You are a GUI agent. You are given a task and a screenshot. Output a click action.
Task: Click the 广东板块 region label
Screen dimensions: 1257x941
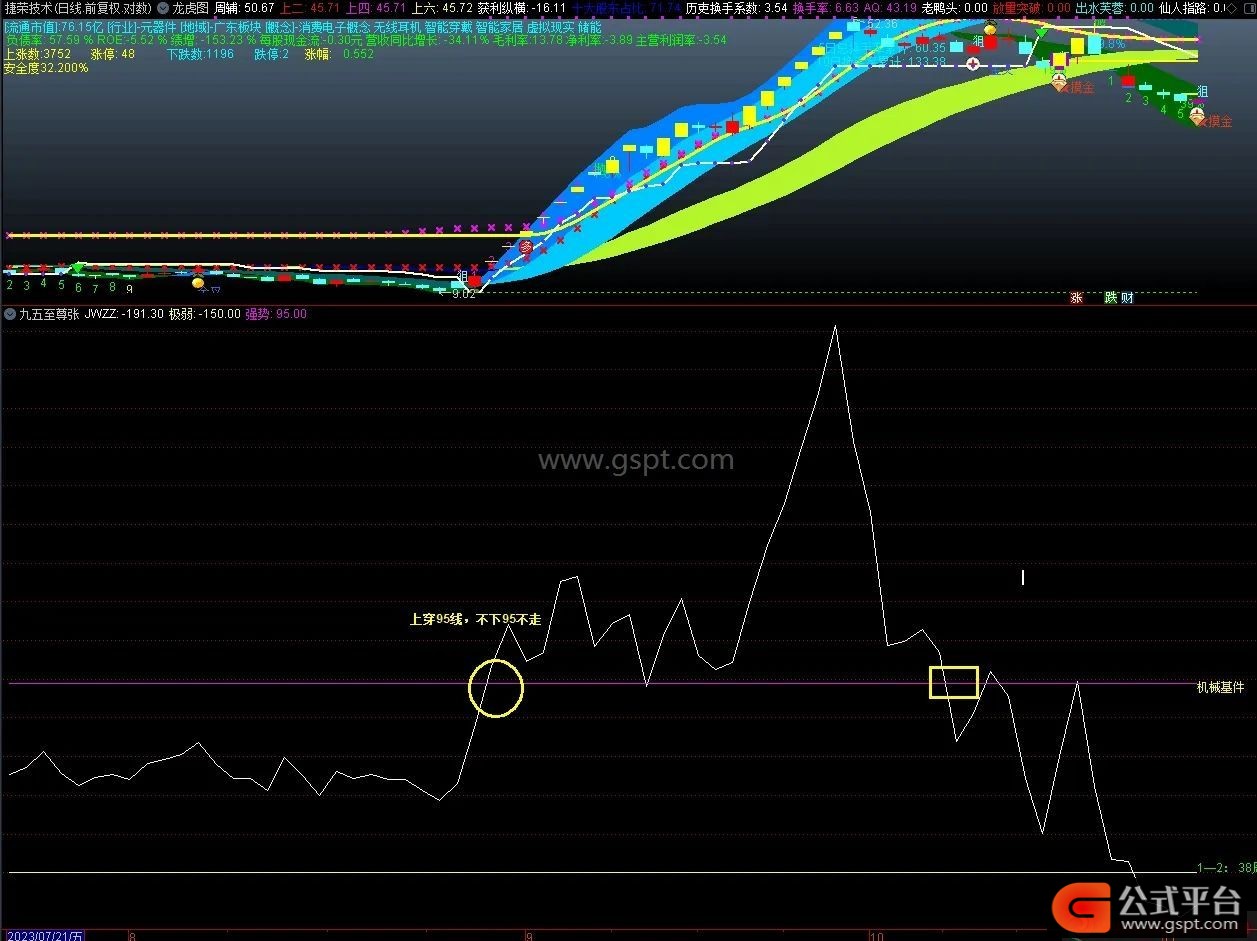[237, 26]
